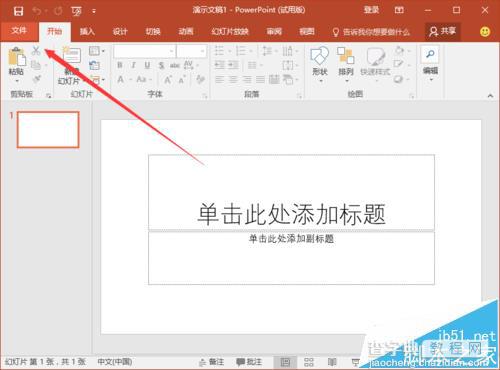The image size is (500, 370).
Task: Open the Character Spacing (AV) dropdown
Action: click(191, 65)
